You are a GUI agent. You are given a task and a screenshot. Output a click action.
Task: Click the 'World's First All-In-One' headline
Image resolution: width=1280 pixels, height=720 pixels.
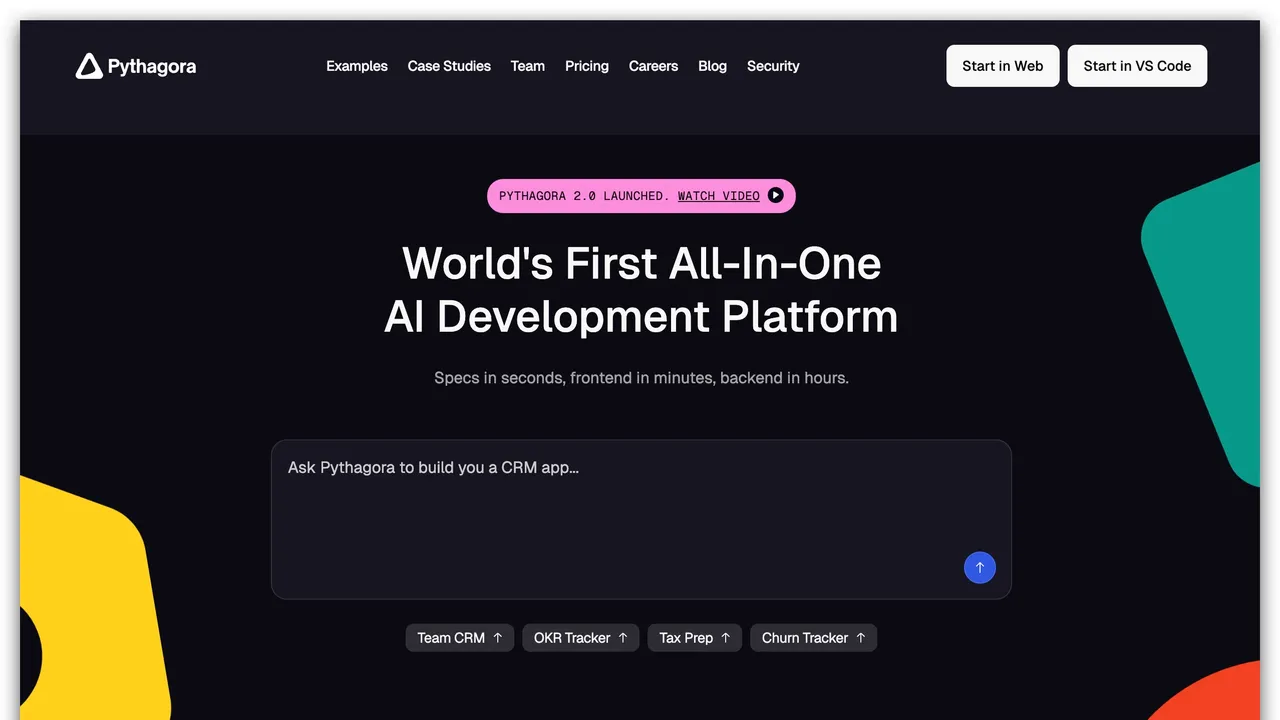[641, 264]
